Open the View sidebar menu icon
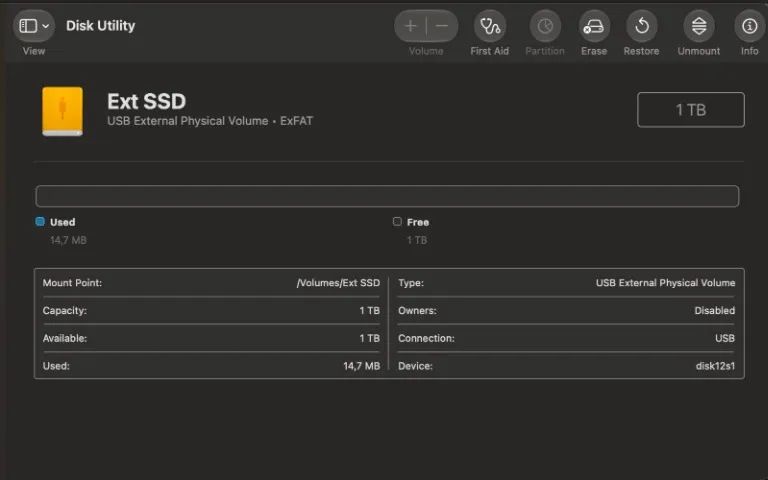 (28, 25)
